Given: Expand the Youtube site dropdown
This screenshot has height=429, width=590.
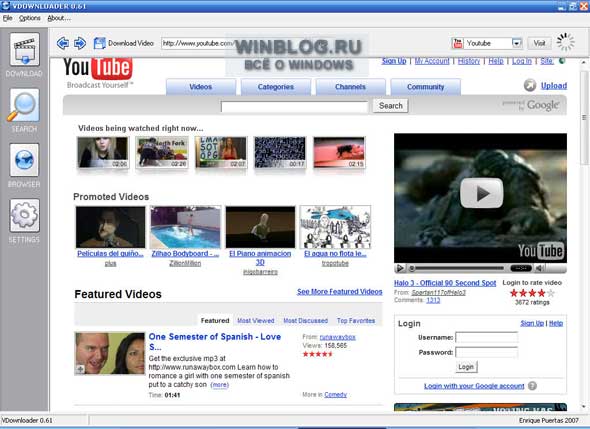Looking at the screenshot, I should tap(517, 43).
